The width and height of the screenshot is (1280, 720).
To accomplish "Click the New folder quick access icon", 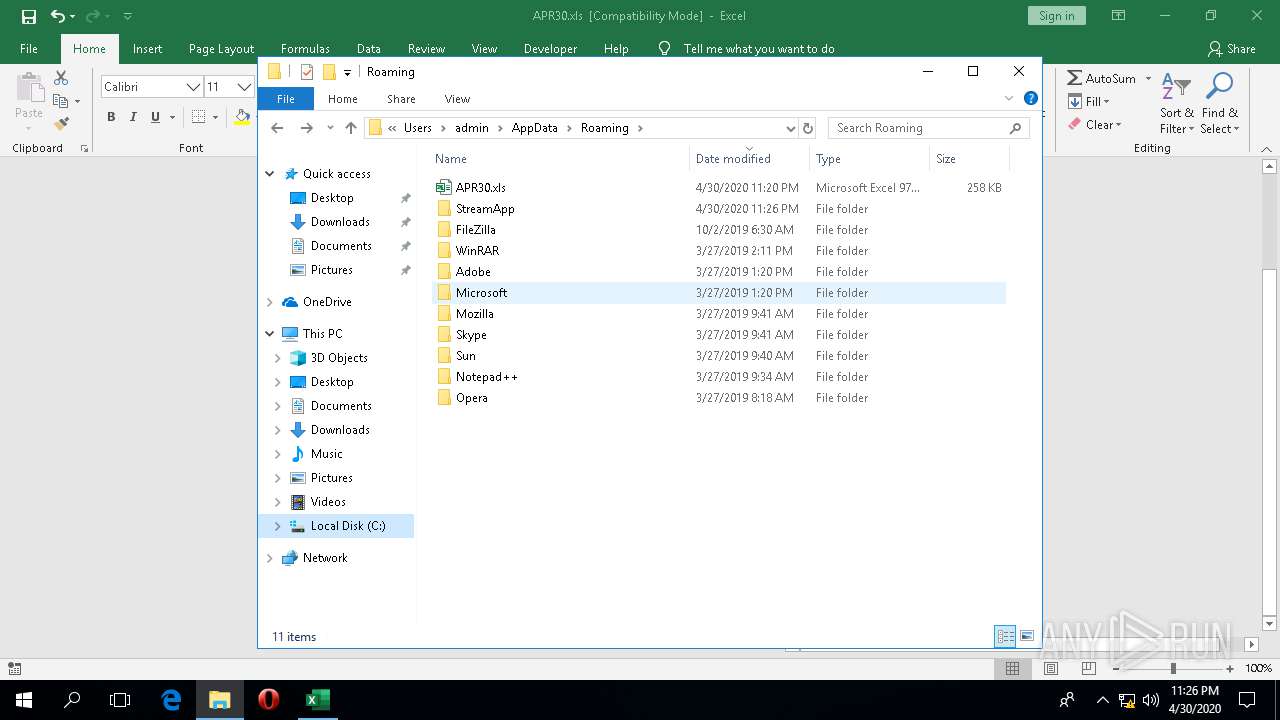I will pos(329,72).
